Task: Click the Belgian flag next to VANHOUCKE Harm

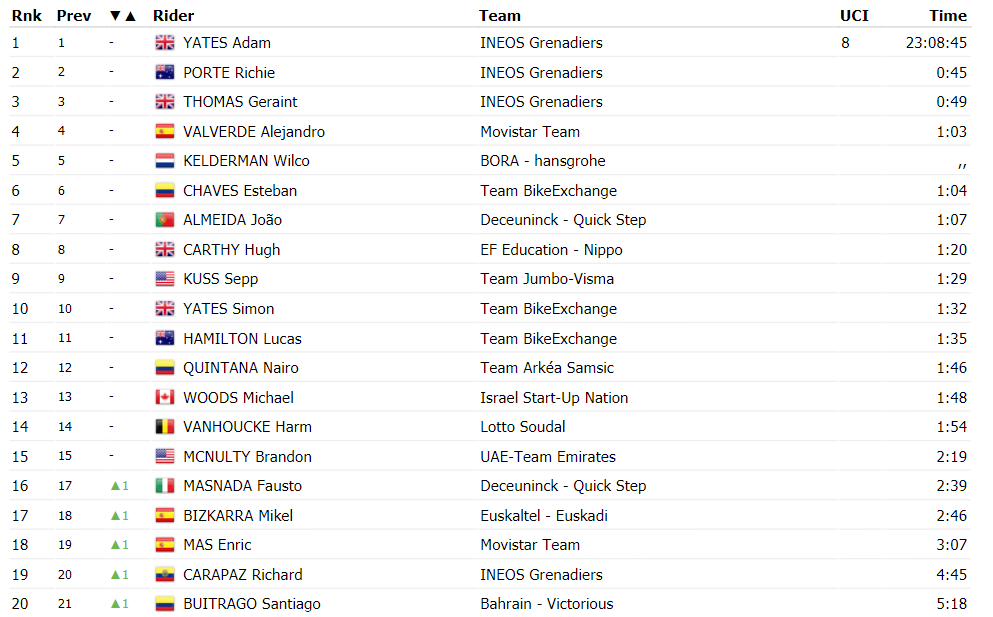Action: point(165,427)
